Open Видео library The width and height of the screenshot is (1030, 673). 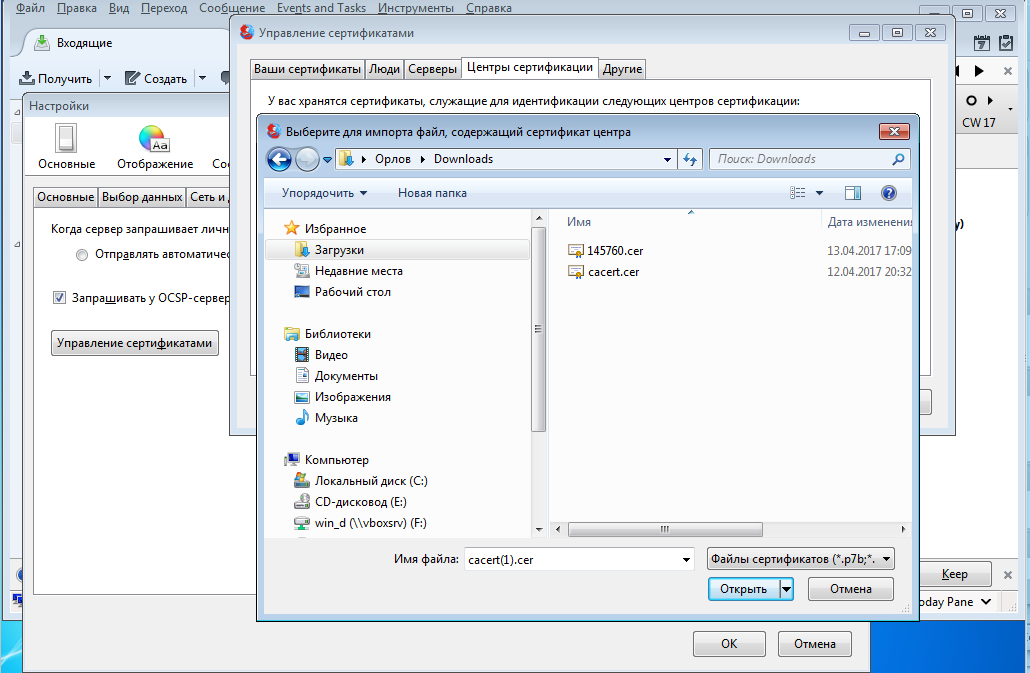point(321,355)
